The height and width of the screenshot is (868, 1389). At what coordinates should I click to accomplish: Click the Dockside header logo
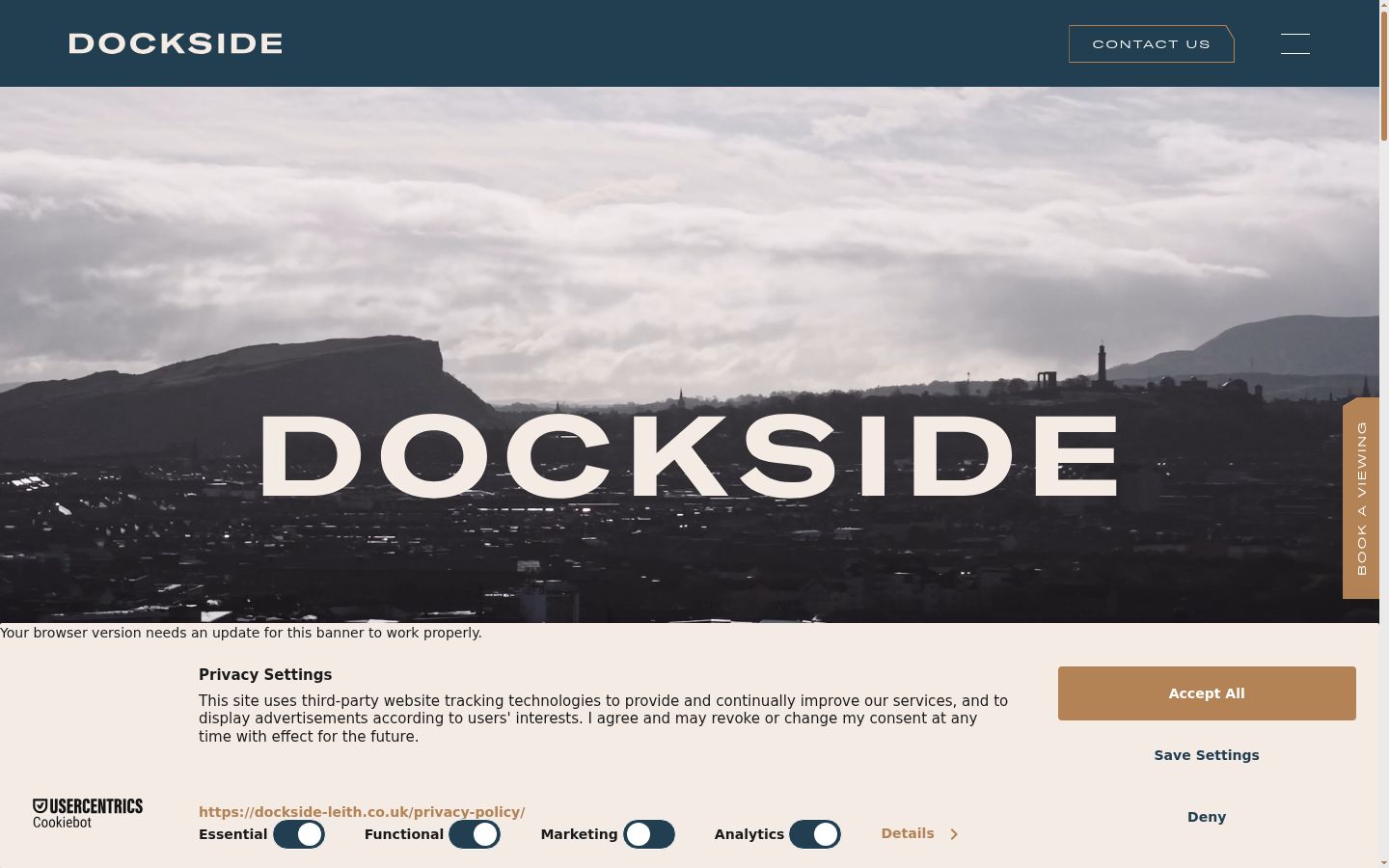click(x=176, y=43)
